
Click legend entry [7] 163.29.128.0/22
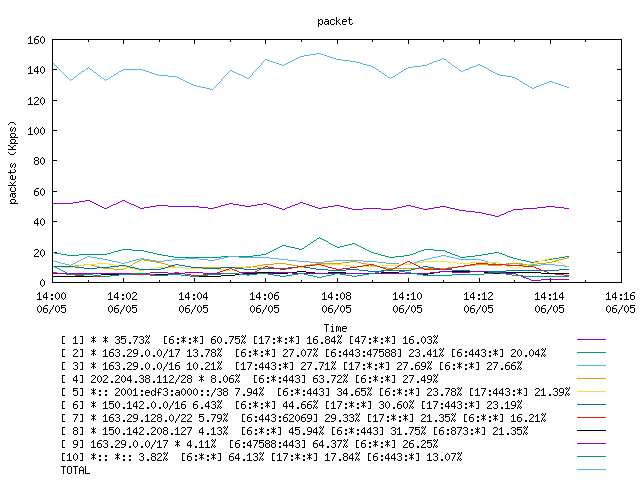[x=304, y=418]
